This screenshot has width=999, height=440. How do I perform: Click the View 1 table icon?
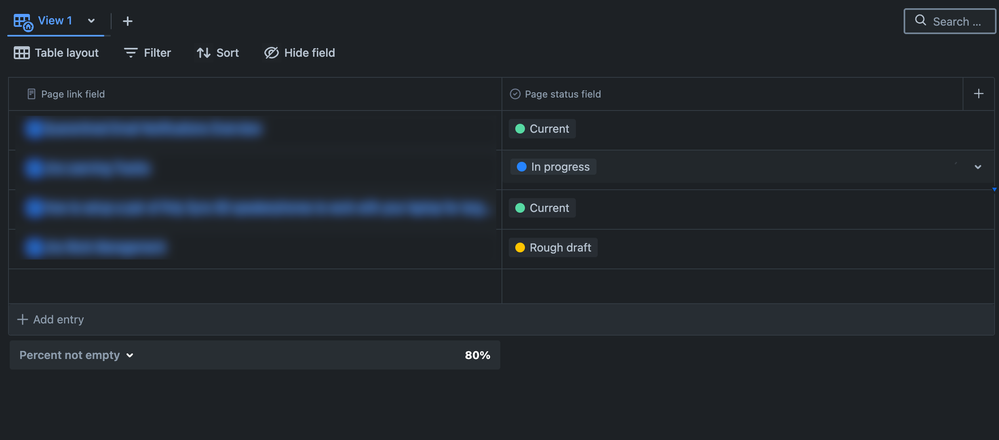pos(22,21)
